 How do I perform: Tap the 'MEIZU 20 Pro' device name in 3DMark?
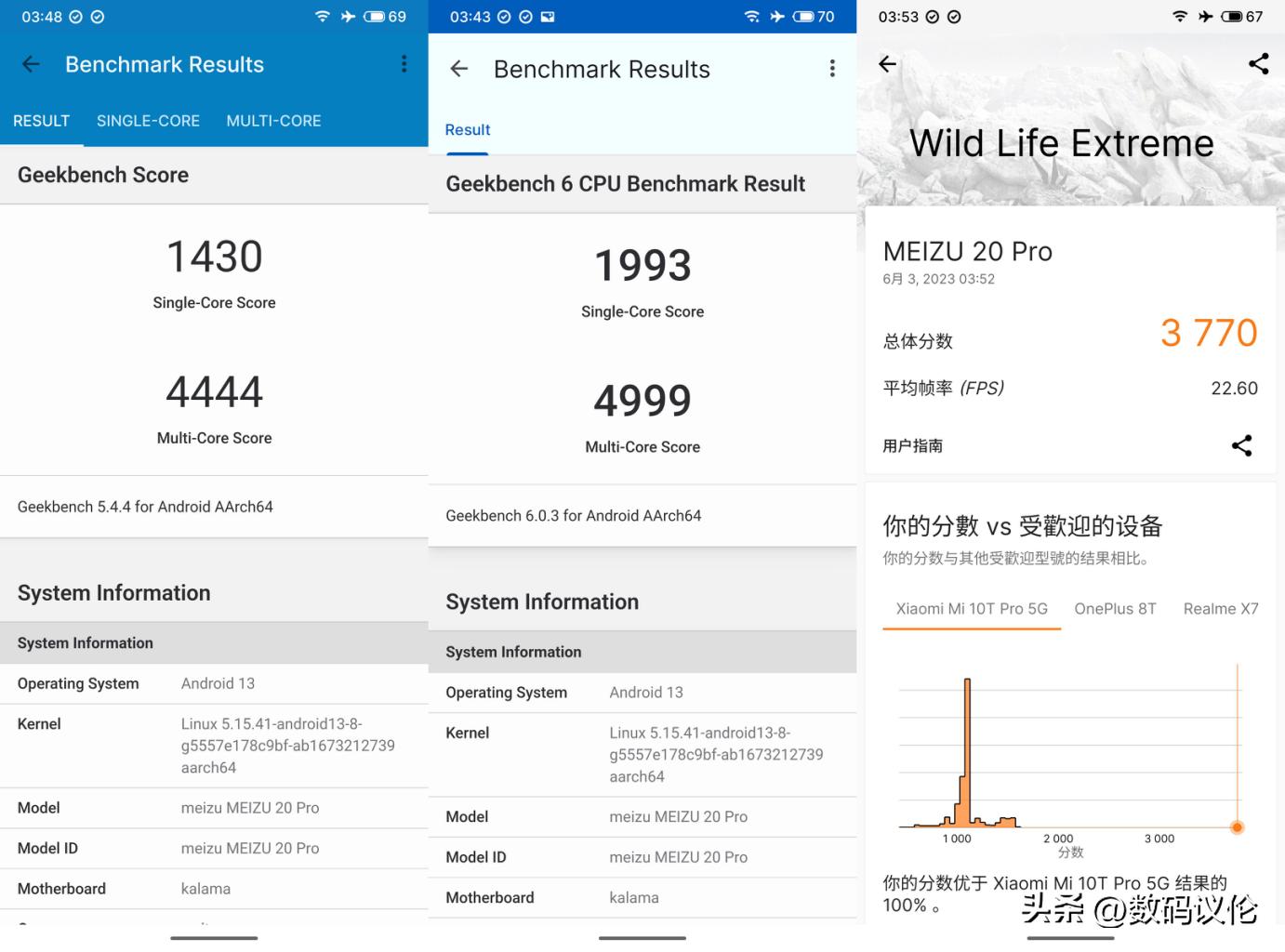pos(968,251)
